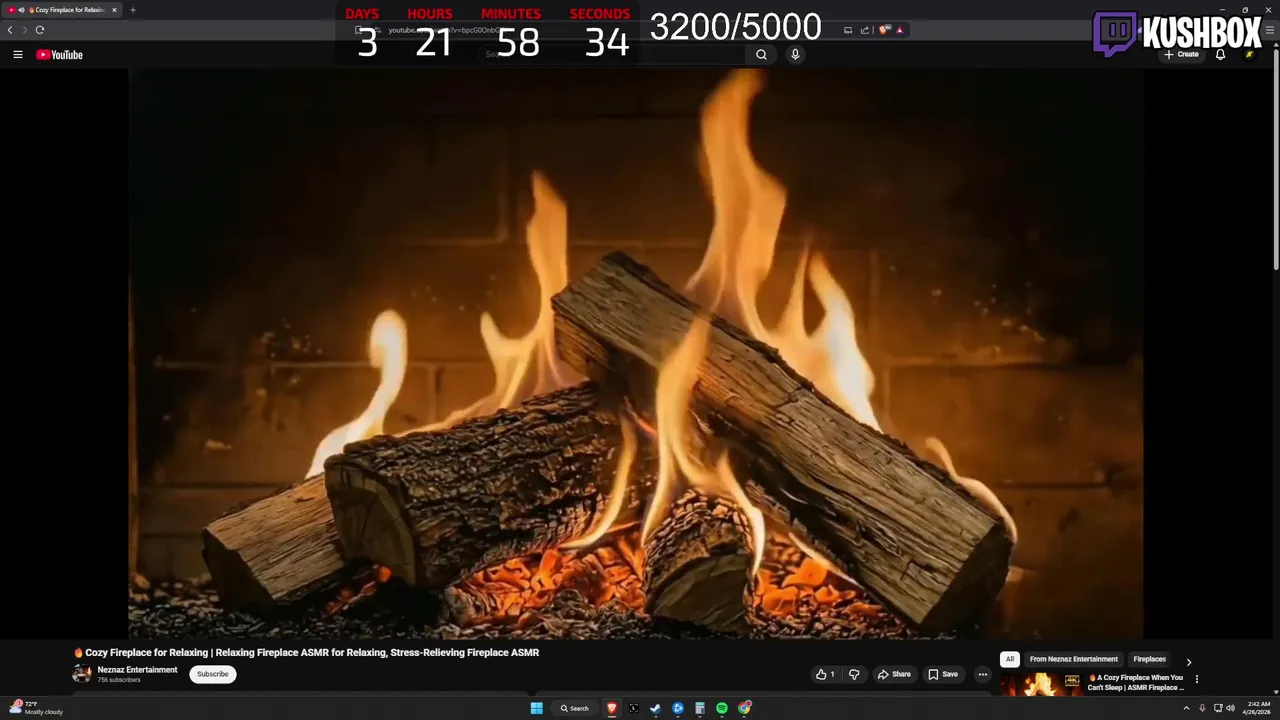
Task: Open more actions ellipsis under video
Action: point(982,674)
